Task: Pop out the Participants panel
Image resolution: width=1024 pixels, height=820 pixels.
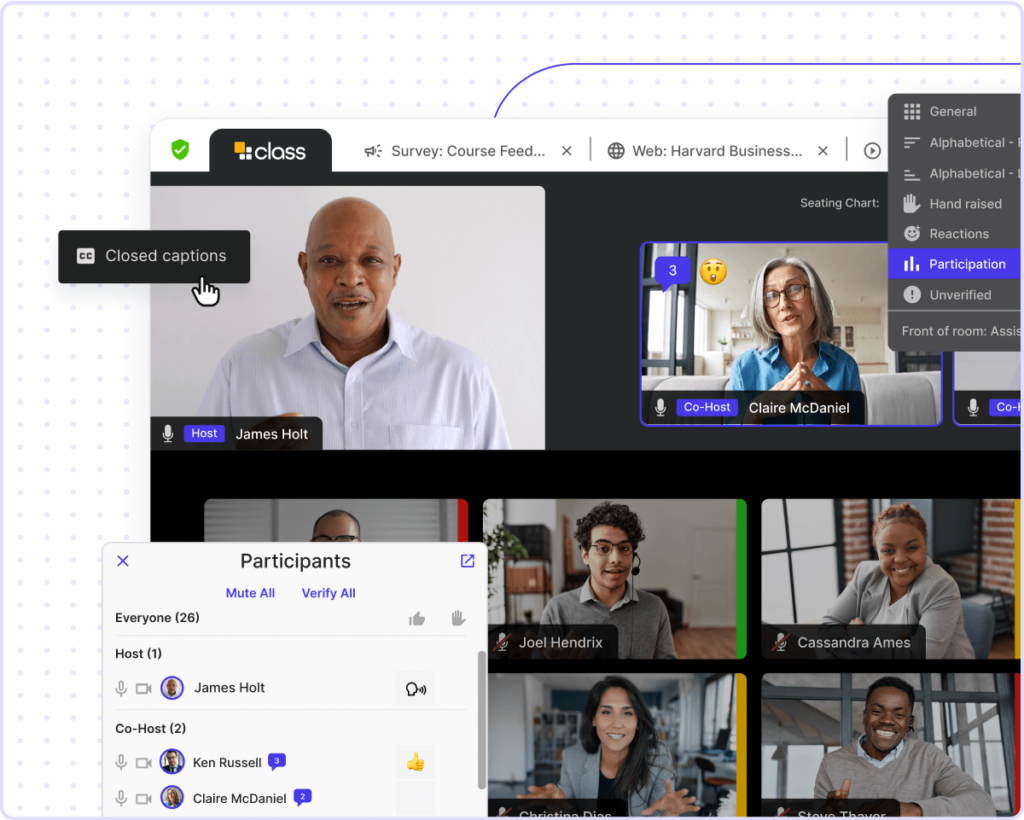Action: [467, 561]
